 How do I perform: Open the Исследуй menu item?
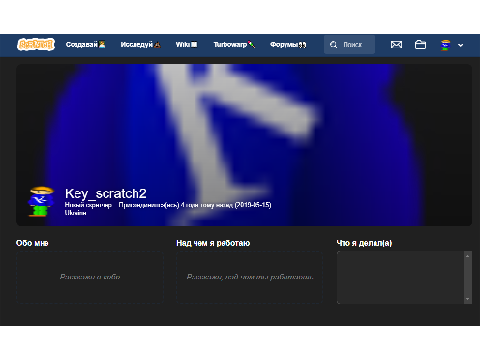tap(141, 45)
